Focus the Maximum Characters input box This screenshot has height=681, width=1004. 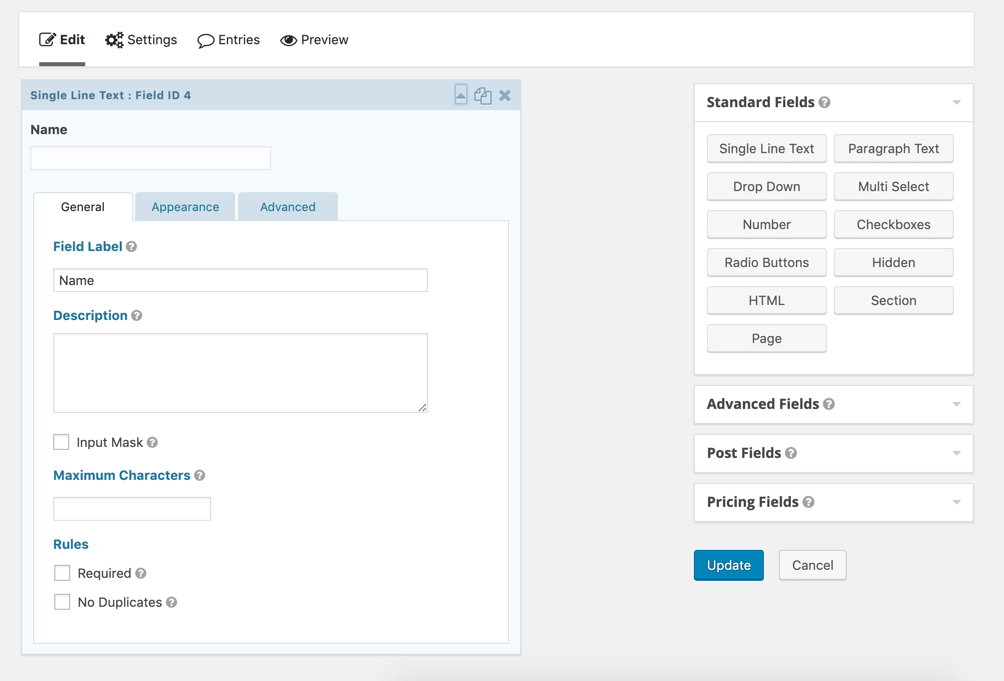[x=132, y=509]
